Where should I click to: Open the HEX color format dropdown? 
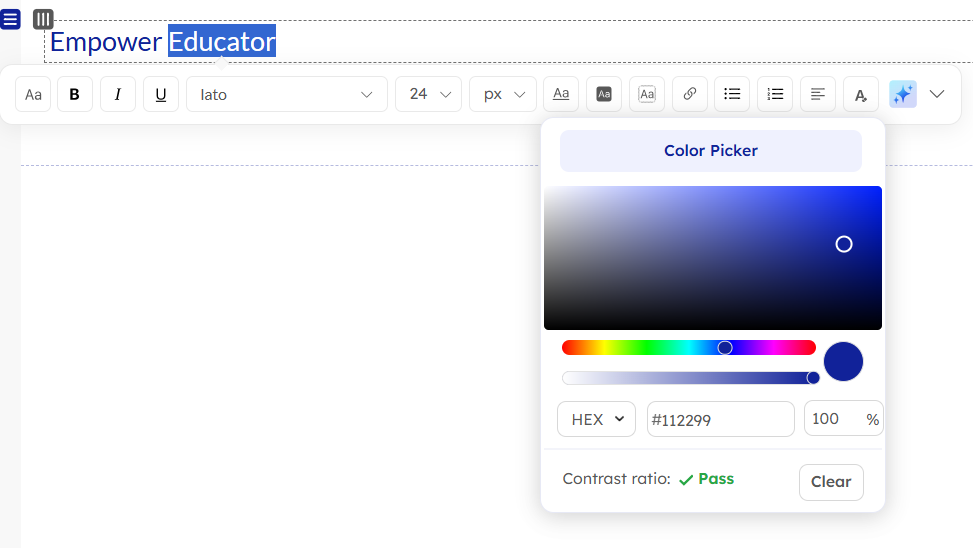click(596, 419)
